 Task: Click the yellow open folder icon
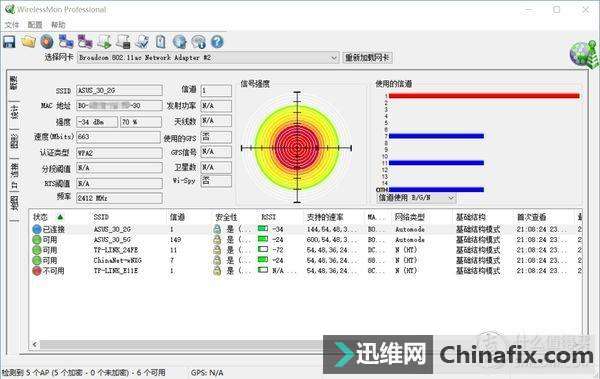tap(28, 41)
